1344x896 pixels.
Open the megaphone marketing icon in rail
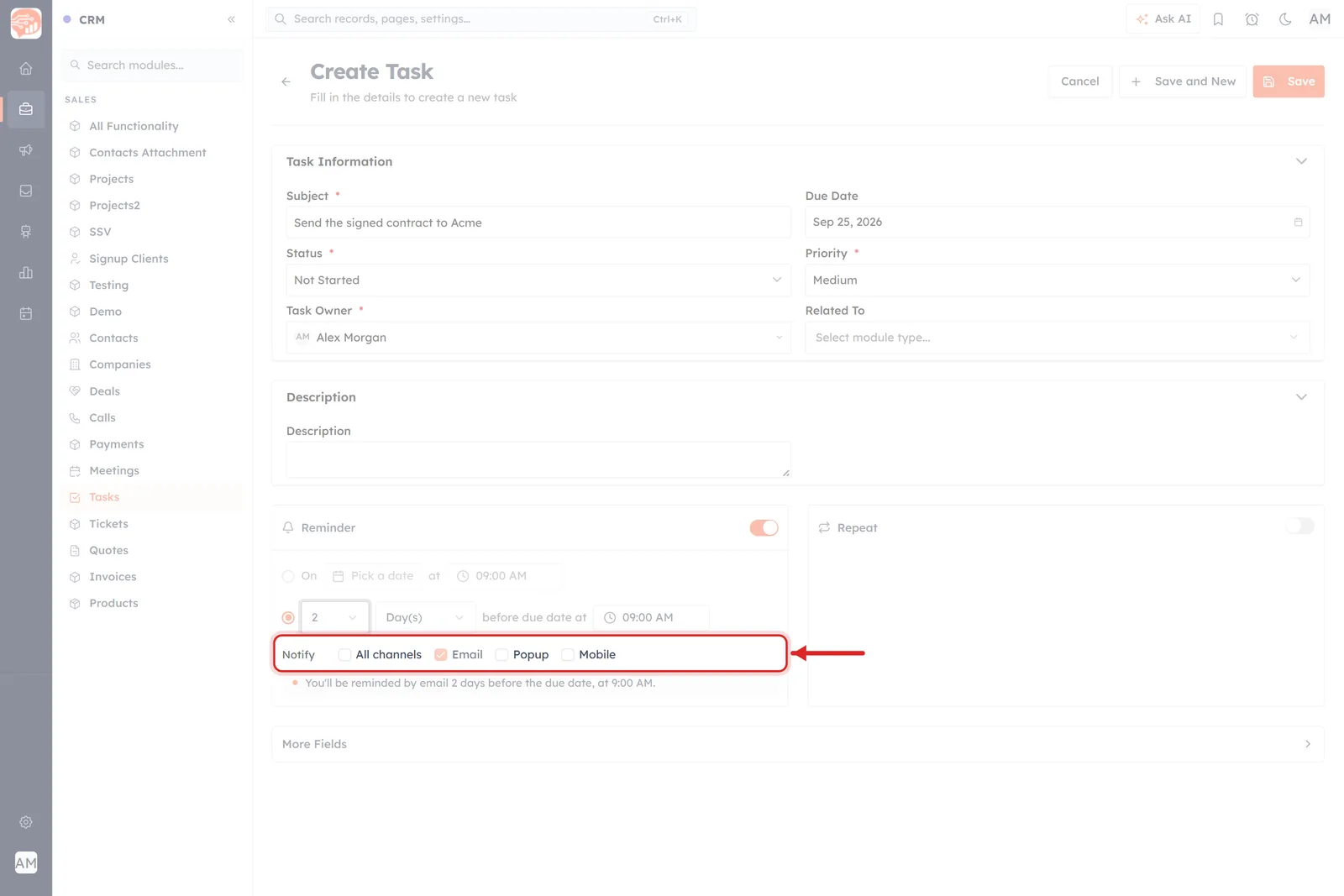(26, 150)
